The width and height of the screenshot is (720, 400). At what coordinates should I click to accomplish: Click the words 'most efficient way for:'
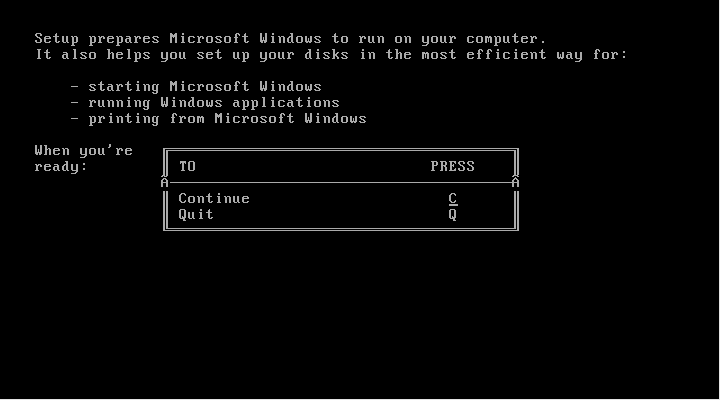coord(524,55)
